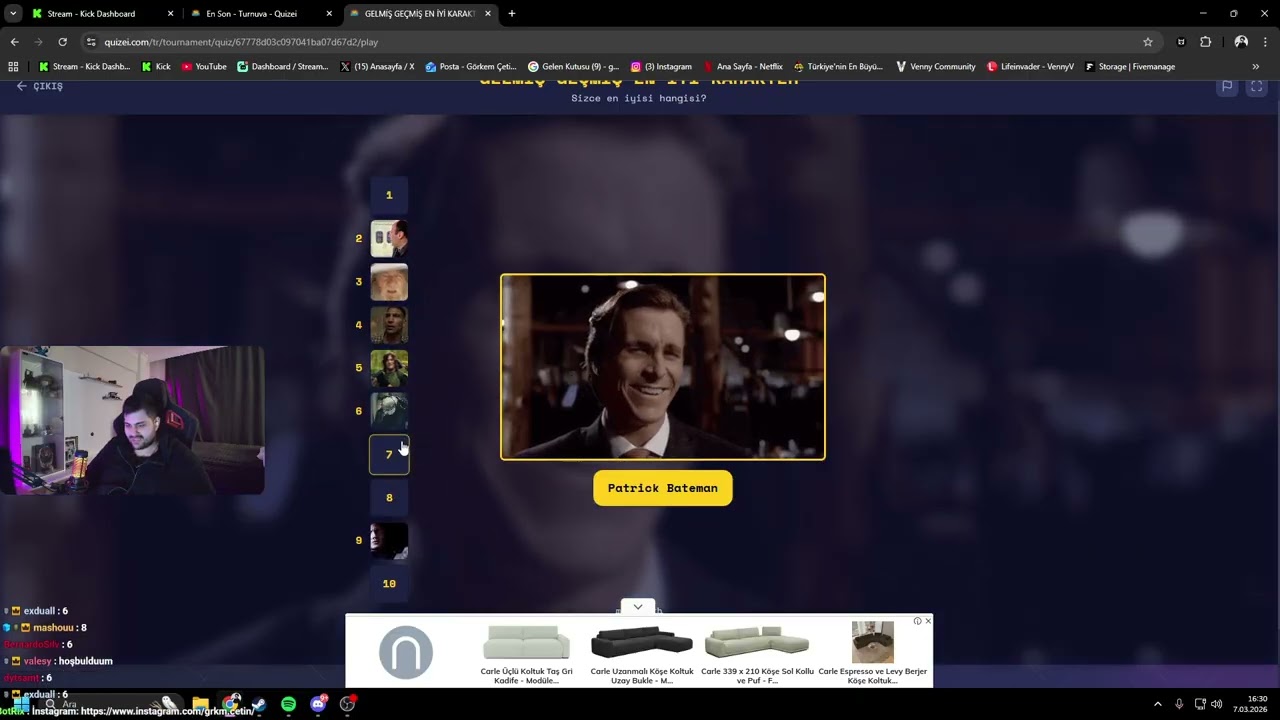The image size is (1280, 720).
Task: Open the Instagram bookmark
Action: [661, 67]
